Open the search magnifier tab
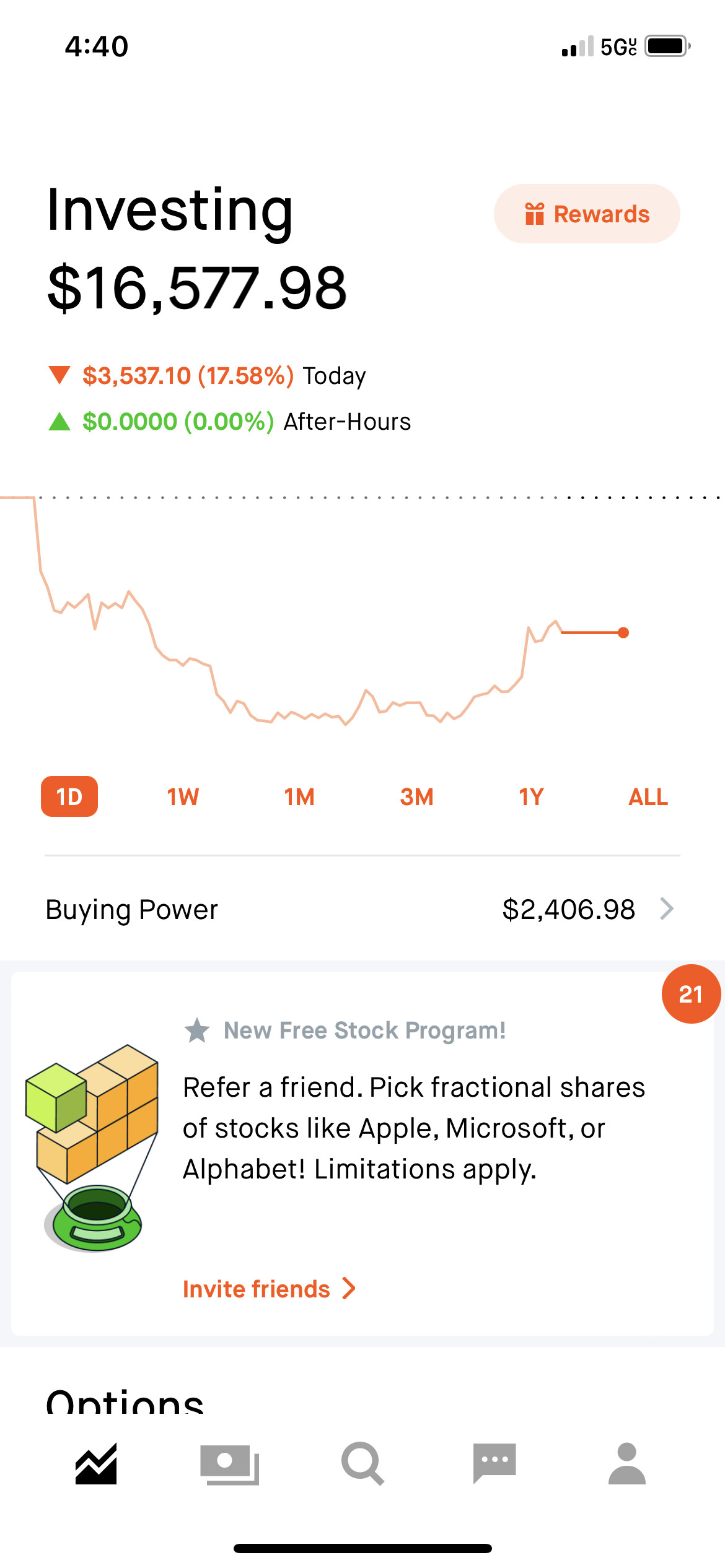The height and width of the screenshot is (1568, 725). pos(362,1464)
